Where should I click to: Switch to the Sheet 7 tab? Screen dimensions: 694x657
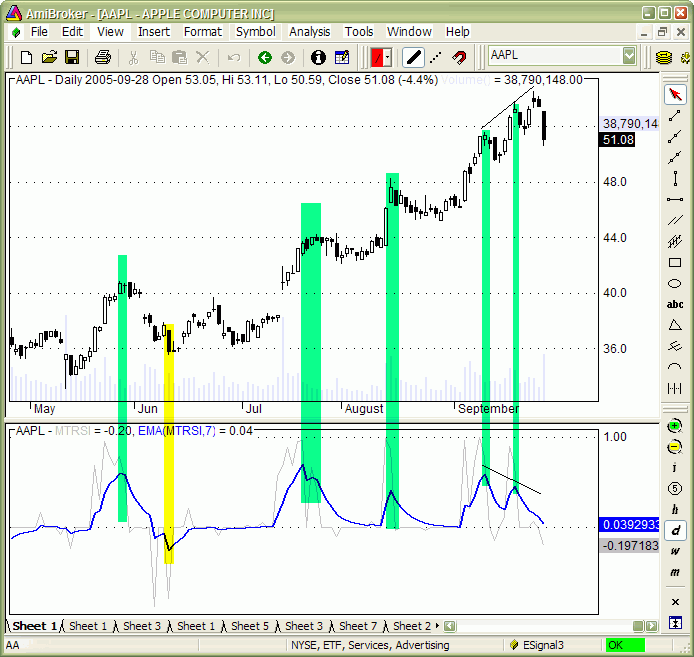tap(358, 626)
